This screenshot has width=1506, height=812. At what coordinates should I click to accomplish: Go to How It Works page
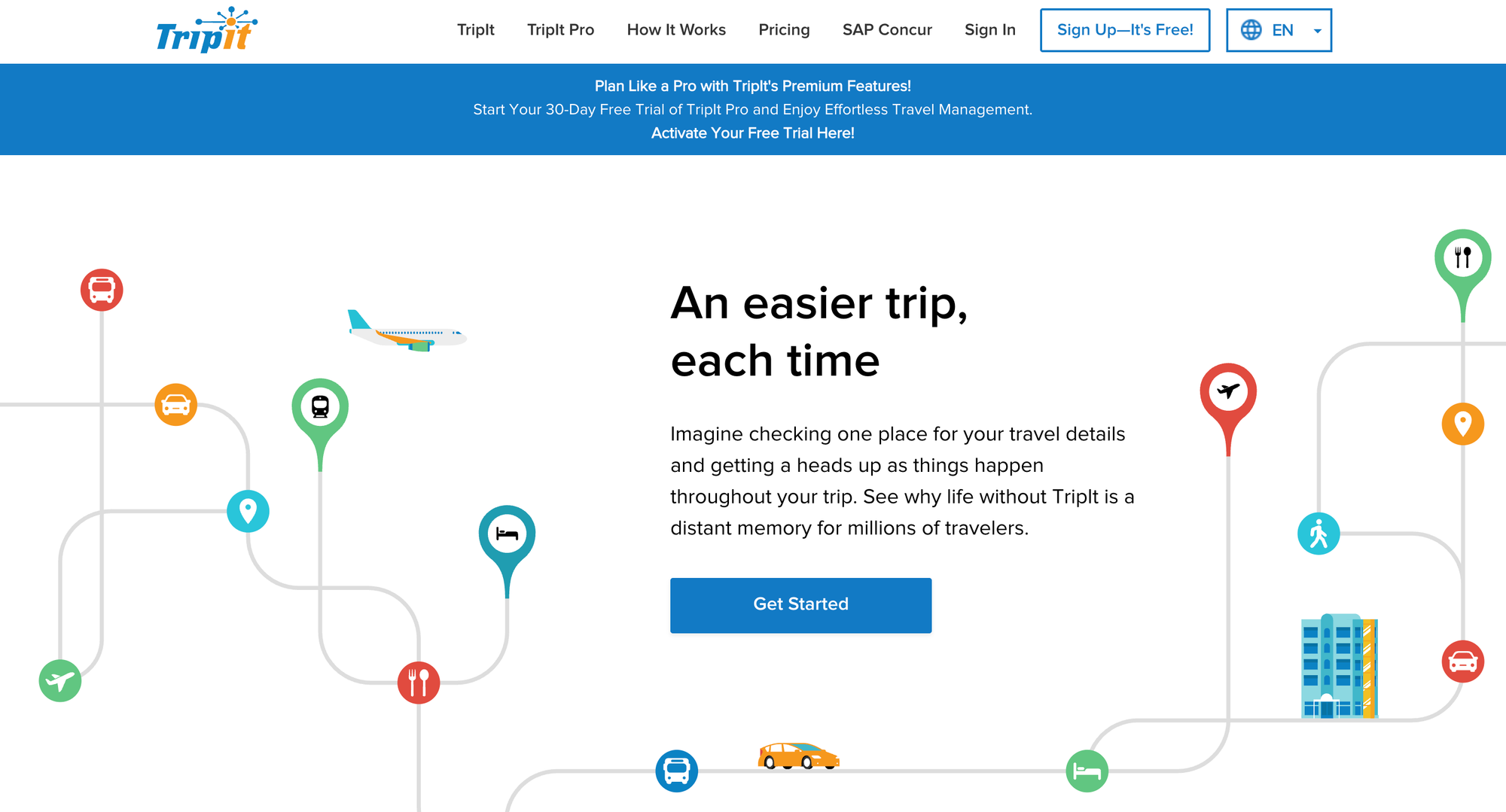676,30
